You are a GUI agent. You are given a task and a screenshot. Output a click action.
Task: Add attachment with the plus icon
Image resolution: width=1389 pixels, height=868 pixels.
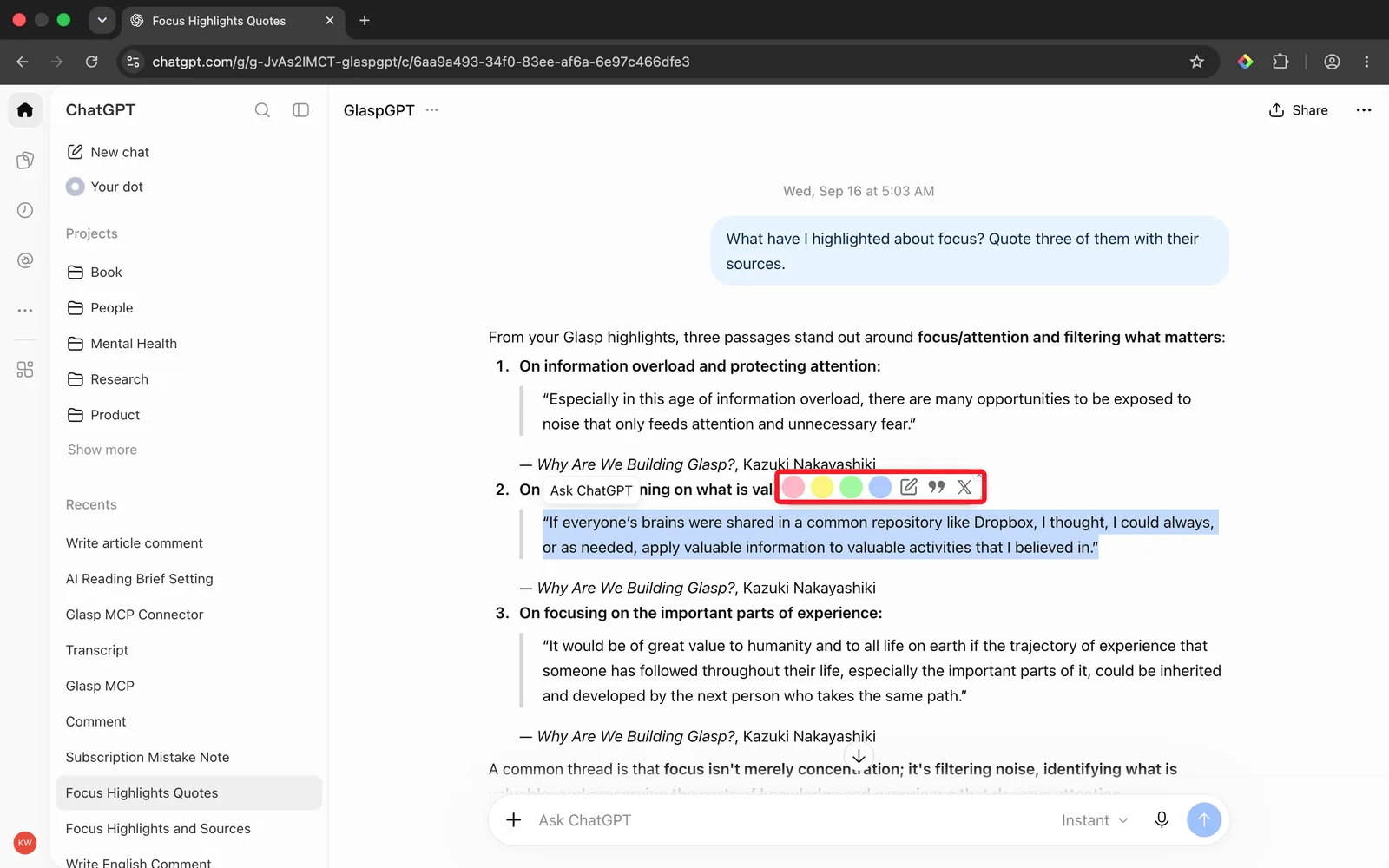pos(514,820)
